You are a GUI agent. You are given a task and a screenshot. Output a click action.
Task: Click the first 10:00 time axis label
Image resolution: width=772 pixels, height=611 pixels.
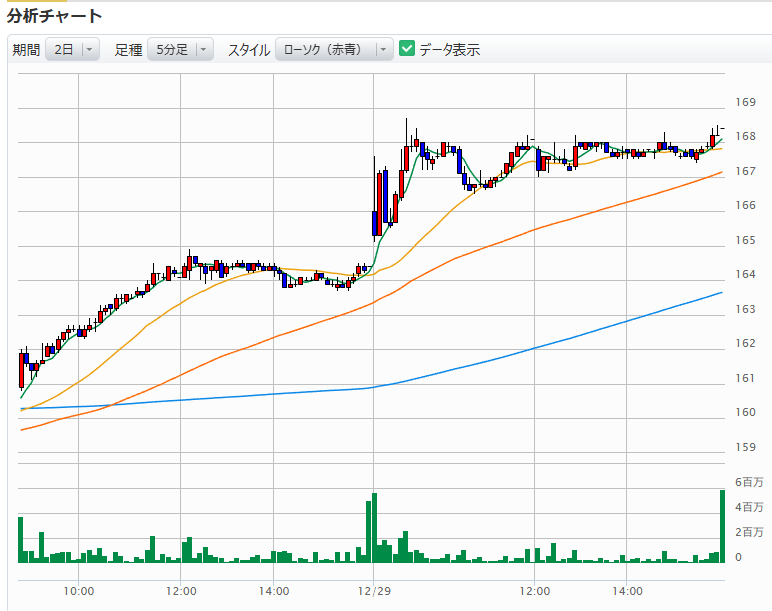(79, 592)
